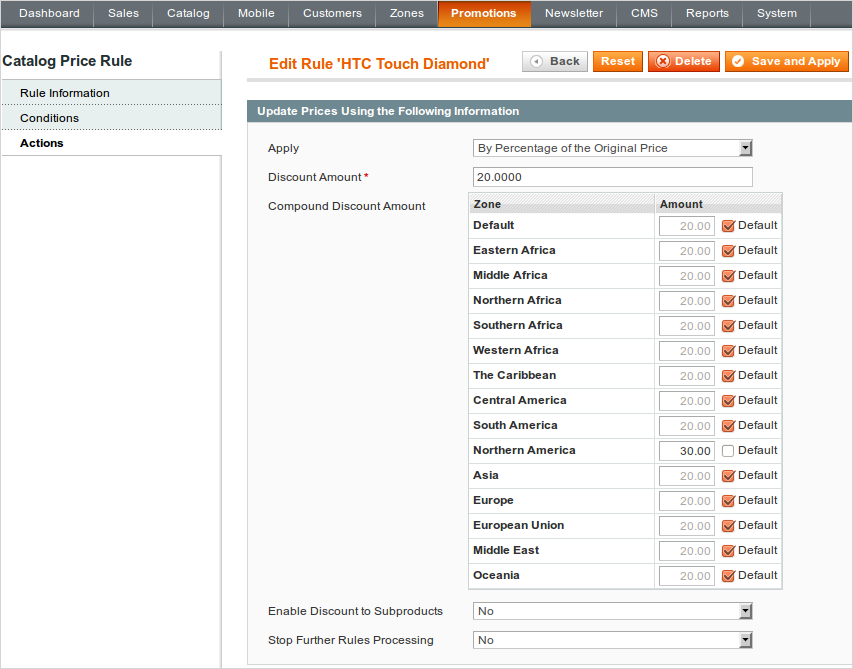
Task: Click the Back button
Action: (554, 61)
